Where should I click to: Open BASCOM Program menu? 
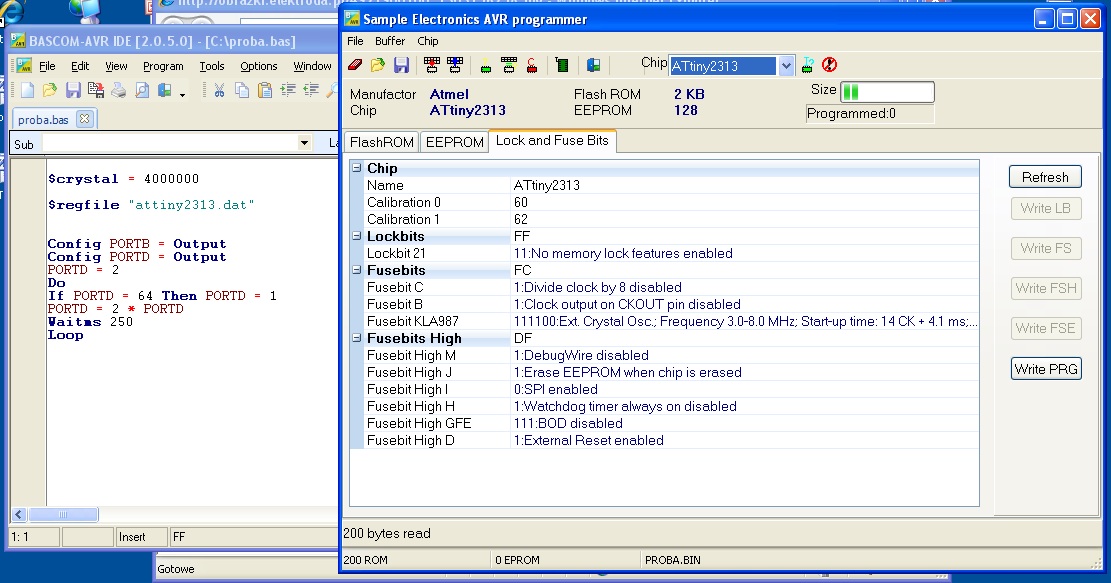tap(163, 66)
